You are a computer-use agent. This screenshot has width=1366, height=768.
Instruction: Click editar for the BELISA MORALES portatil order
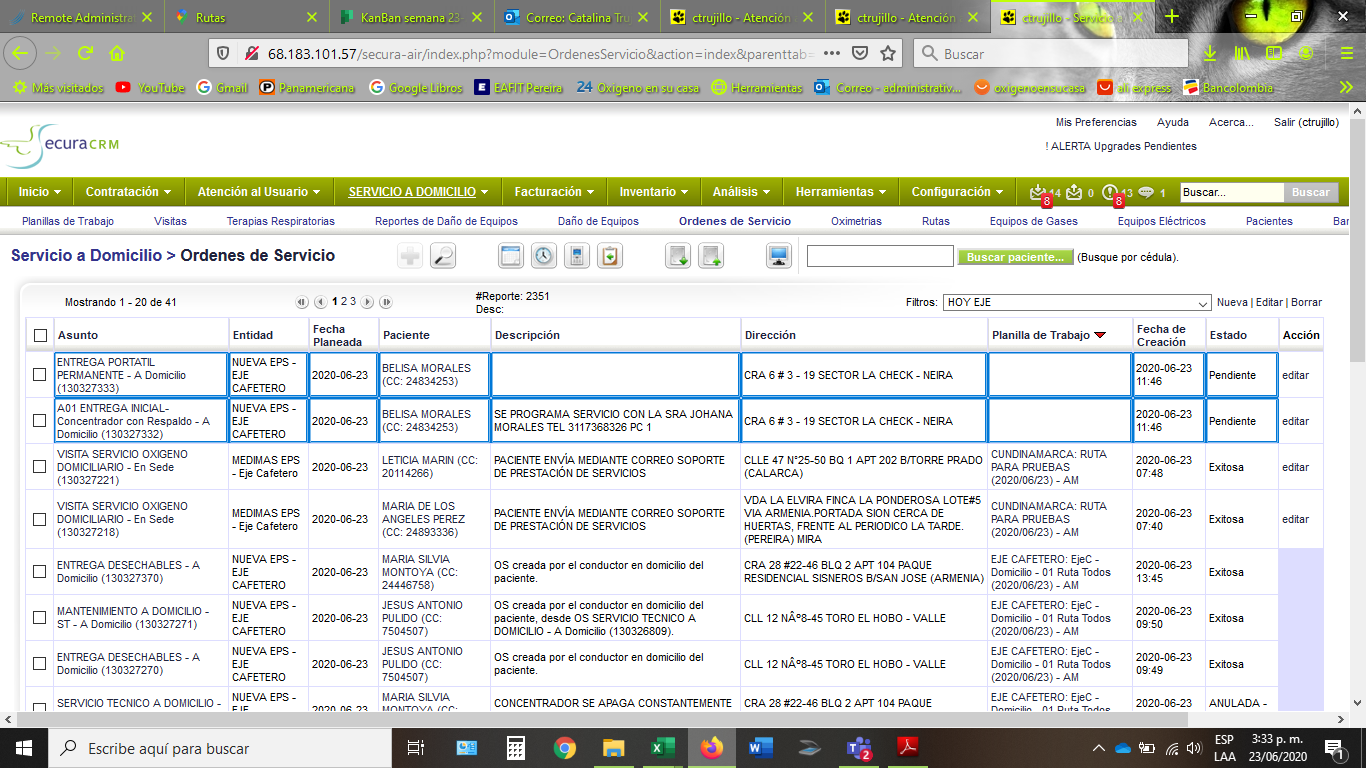pyautogui.click(x=1295, y=375)
